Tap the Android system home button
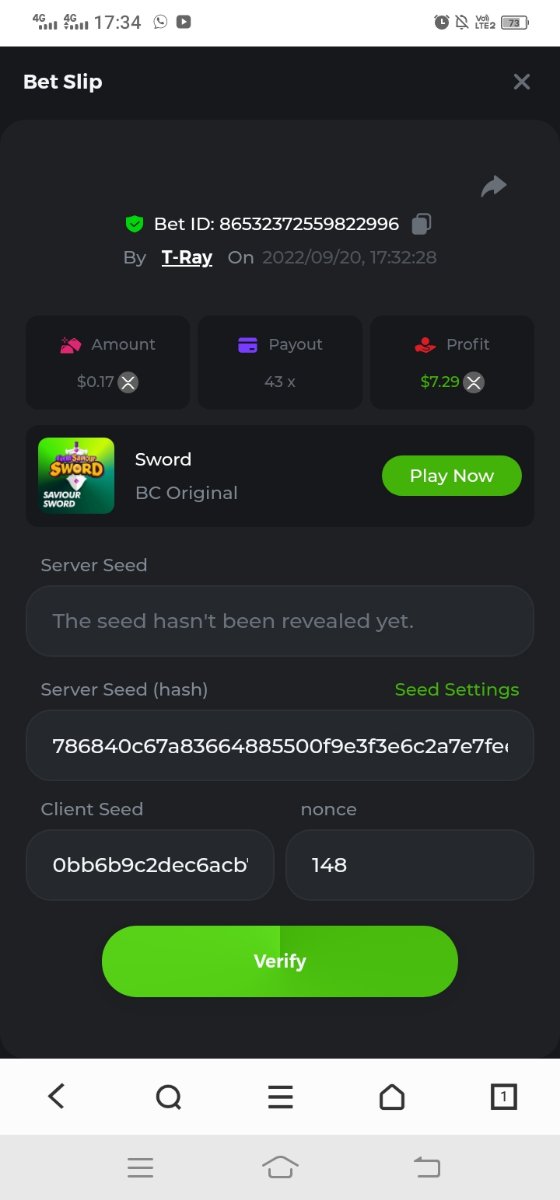The width and height of the screenshot is (560, 1200). (x=281, y=1167)
